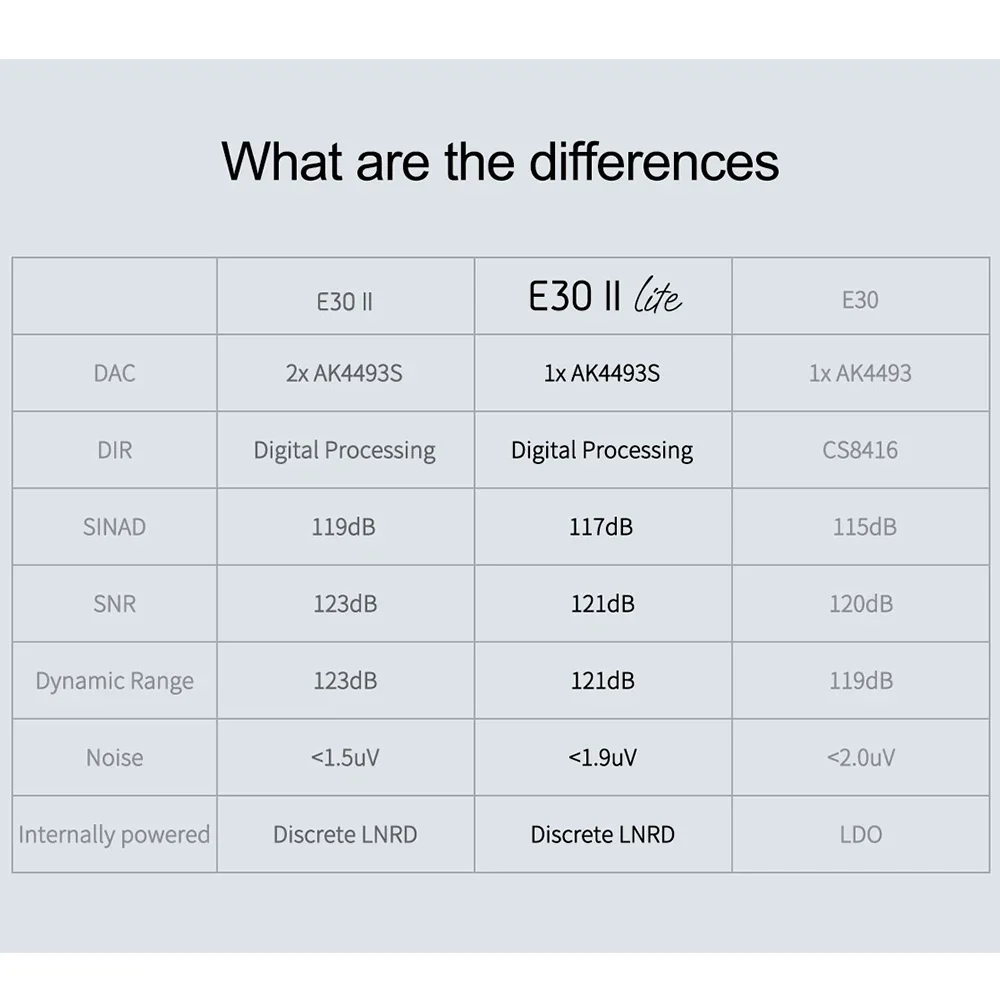Screen dimensions: 1000x1000
Task: Click the Dynamic Range row label
Action: point(114,681)
